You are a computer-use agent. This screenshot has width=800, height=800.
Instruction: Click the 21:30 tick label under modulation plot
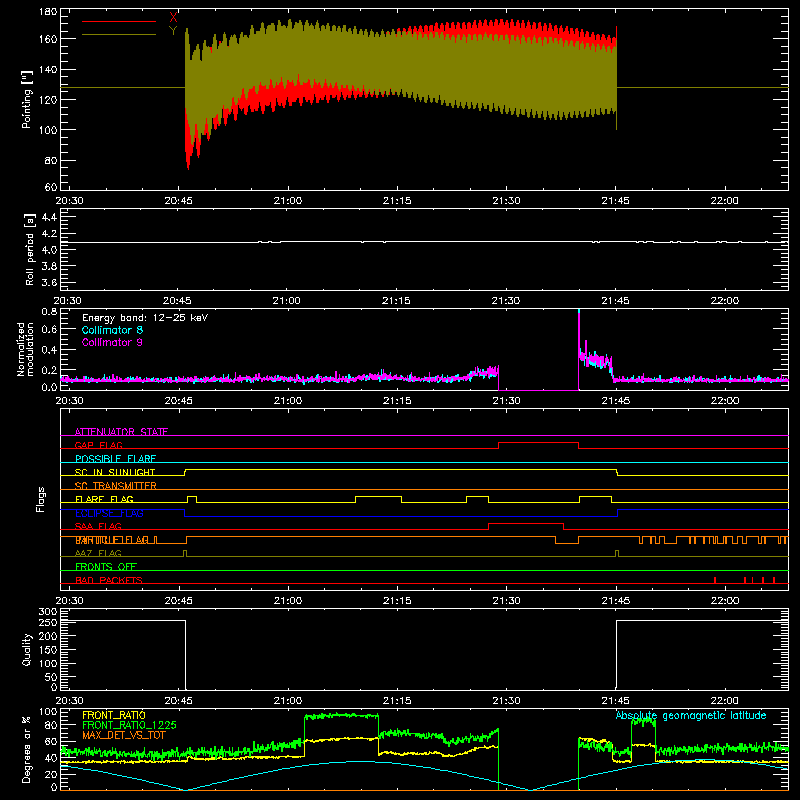coord(506,401)
